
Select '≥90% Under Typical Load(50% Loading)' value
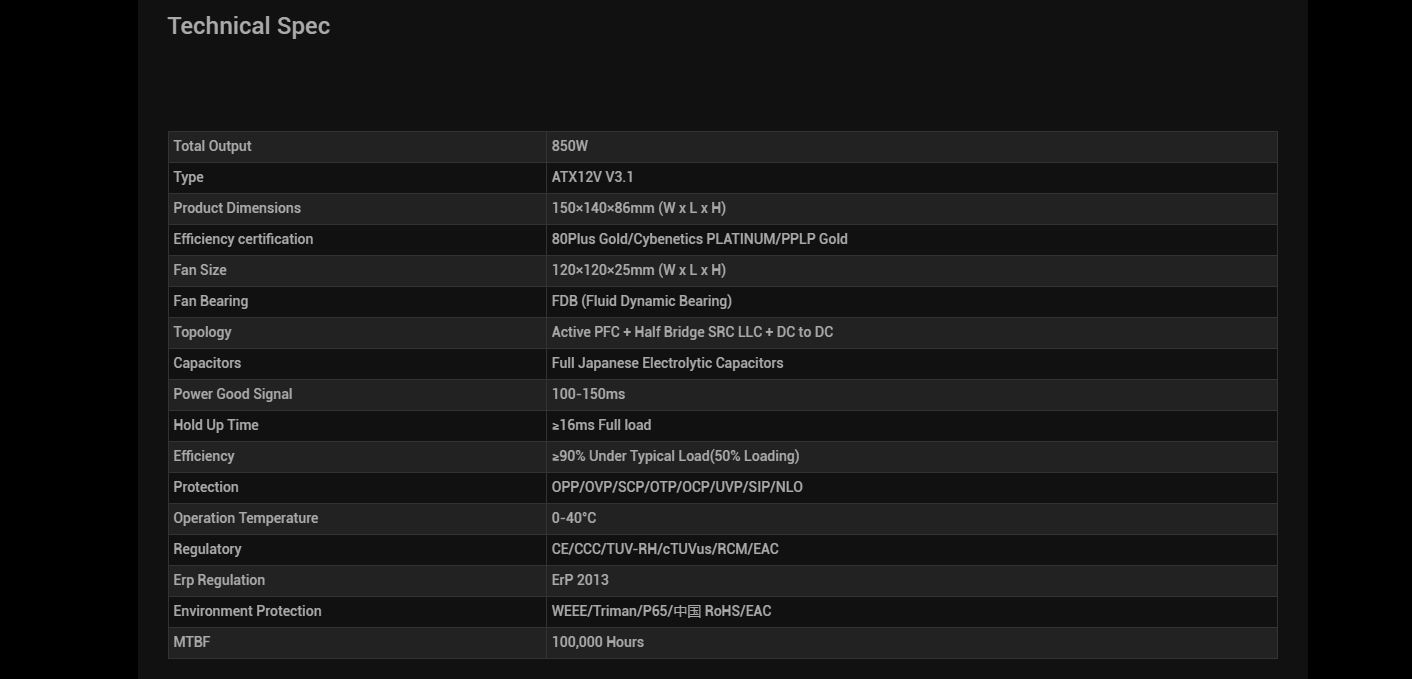pos(676,456)
